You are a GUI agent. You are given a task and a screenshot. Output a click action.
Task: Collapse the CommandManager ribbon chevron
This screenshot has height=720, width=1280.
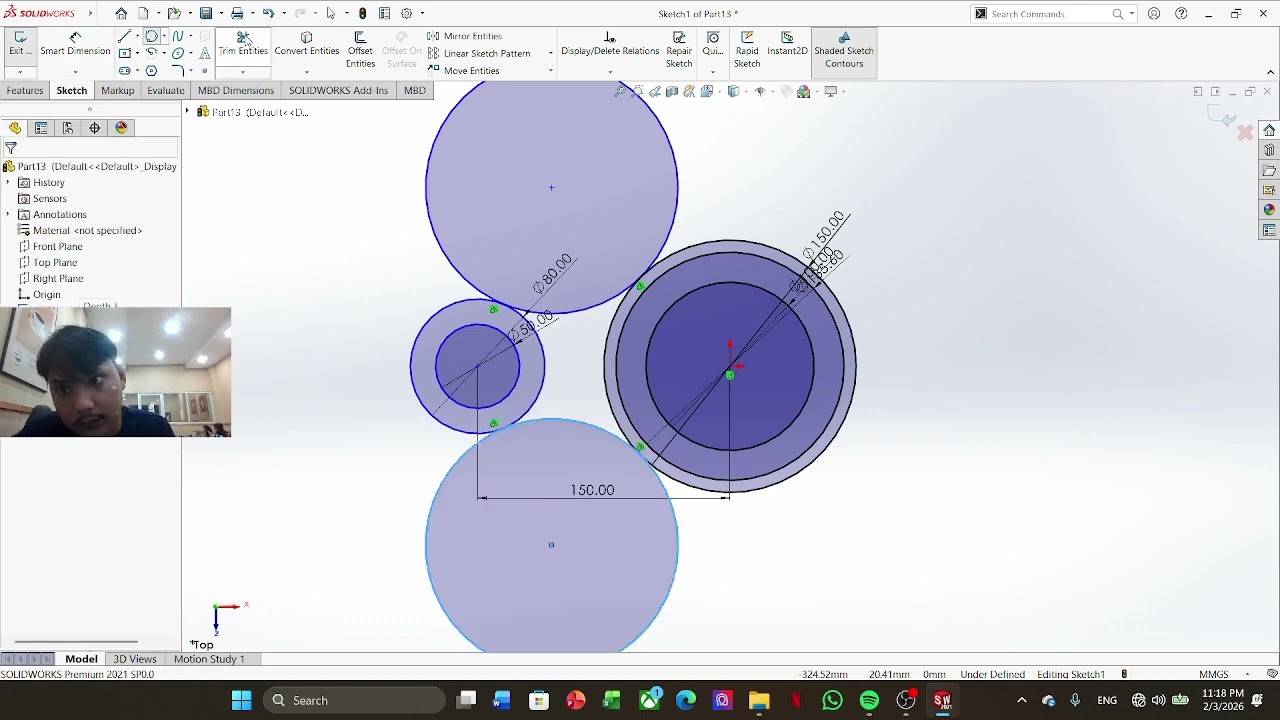pyautogui.click(x=1271, y=72)
